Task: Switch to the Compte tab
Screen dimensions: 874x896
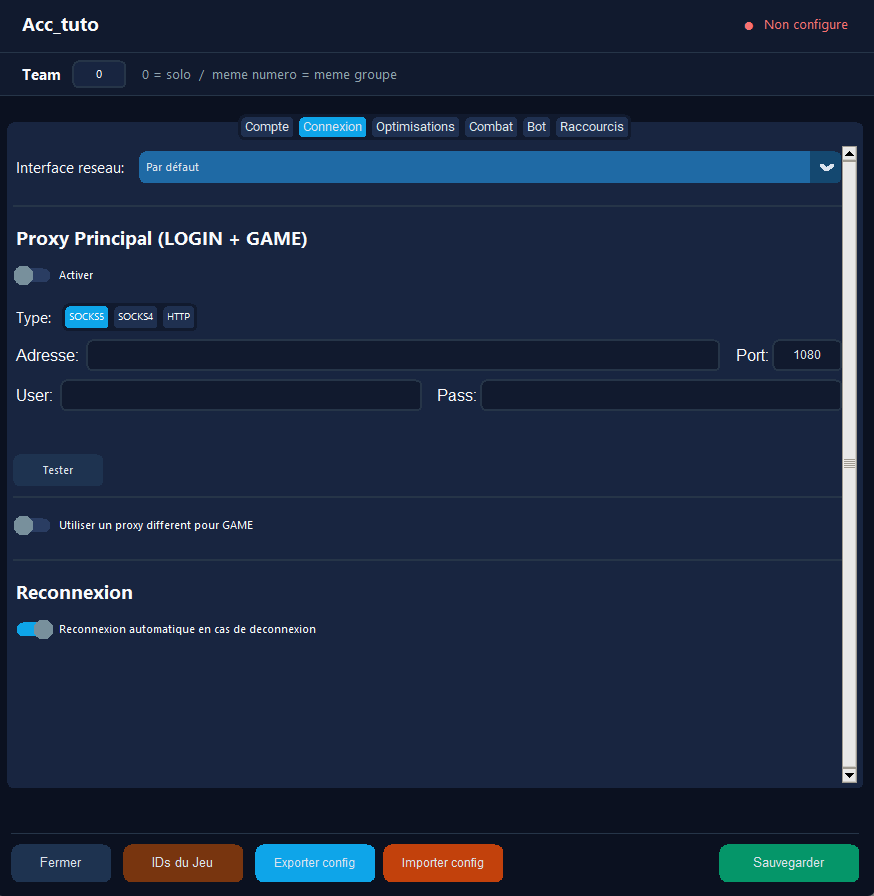Action: 266,127
